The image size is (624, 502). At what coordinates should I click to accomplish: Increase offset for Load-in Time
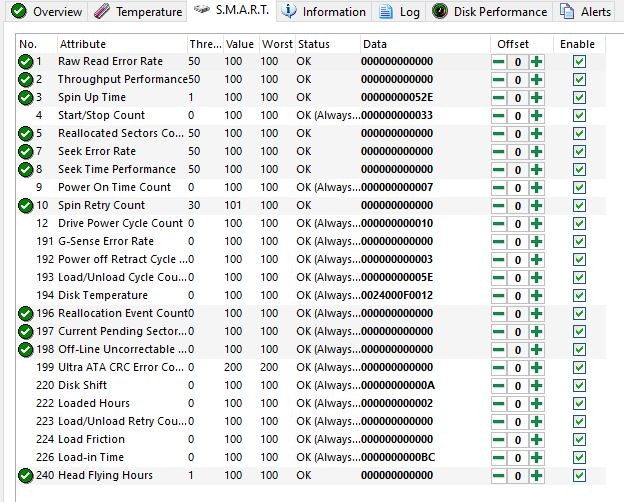click(536, 457)
